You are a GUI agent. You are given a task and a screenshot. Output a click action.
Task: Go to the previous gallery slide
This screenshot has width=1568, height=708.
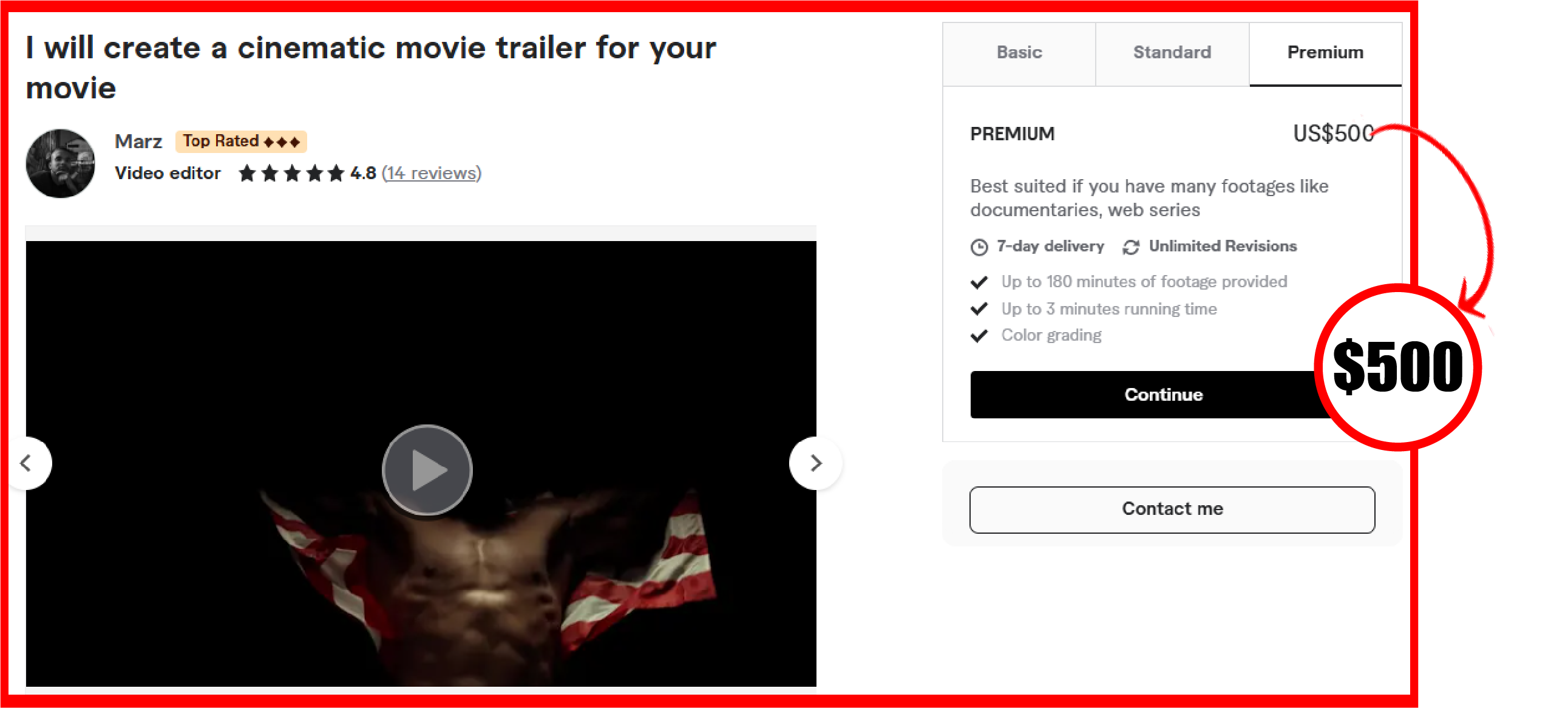pyautogui.click(x=26, y=463)
